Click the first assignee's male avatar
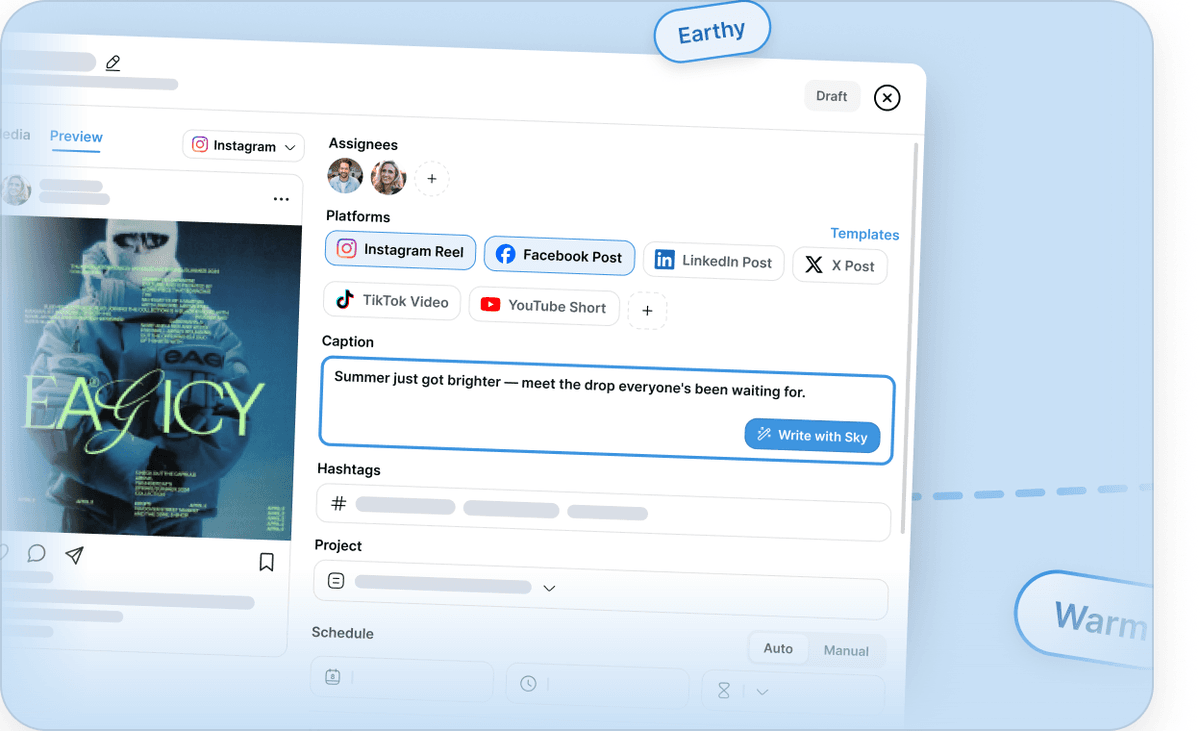Image resolution: width=1200 pixels, height=731 pixels. (345, 176)
